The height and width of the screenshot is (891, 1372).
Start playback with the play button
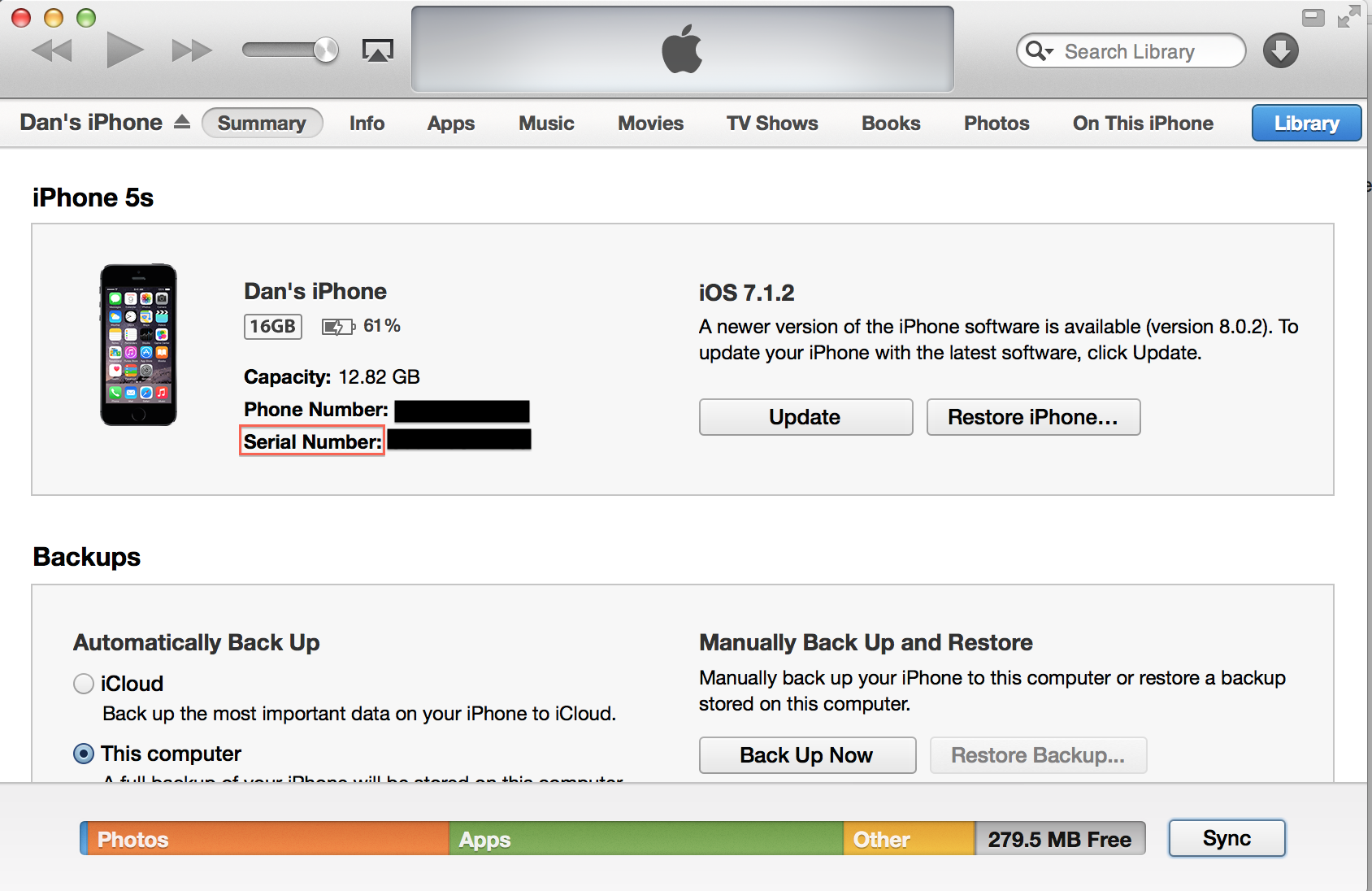coord(124,50)
